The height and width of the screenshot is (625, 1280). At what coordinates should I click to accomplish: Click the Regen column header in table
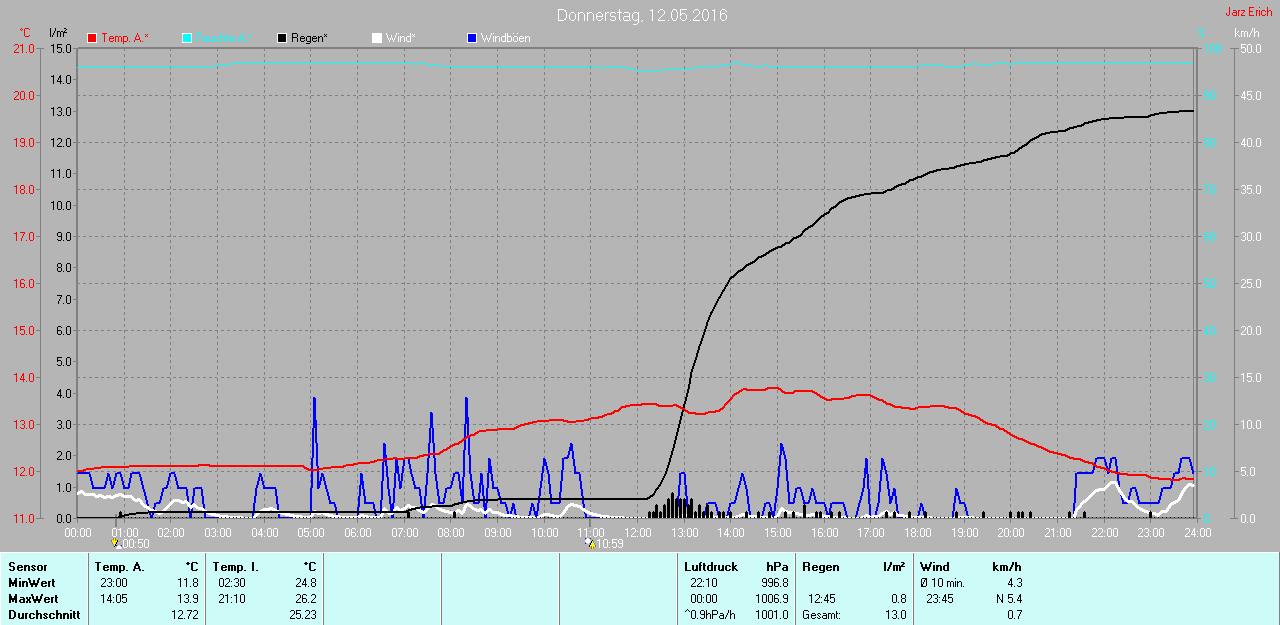coord(819,567)
